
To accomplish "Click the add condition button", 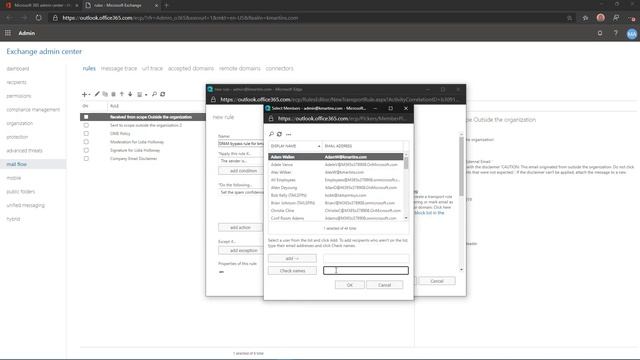I will point(241,171).
